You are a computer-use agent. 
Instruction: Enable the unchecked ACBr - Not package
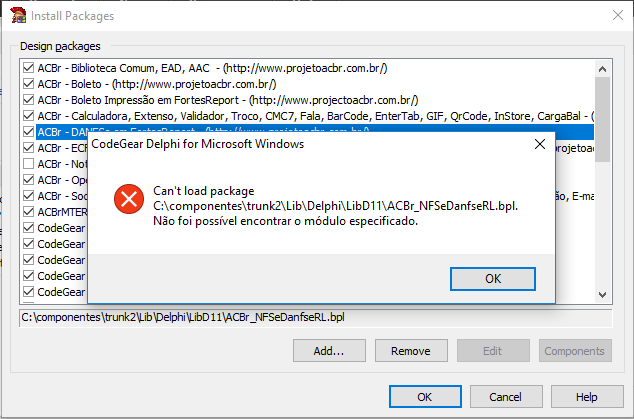28,164
